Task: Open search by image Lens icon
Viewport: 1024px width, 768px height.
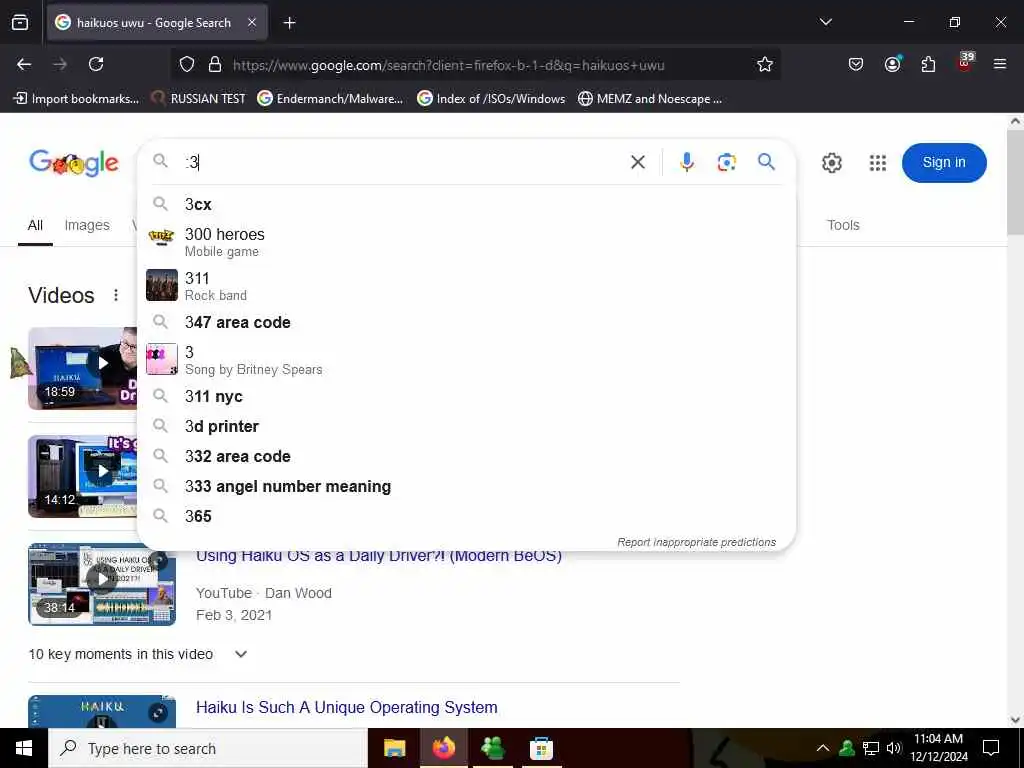Action: [726, 162]
